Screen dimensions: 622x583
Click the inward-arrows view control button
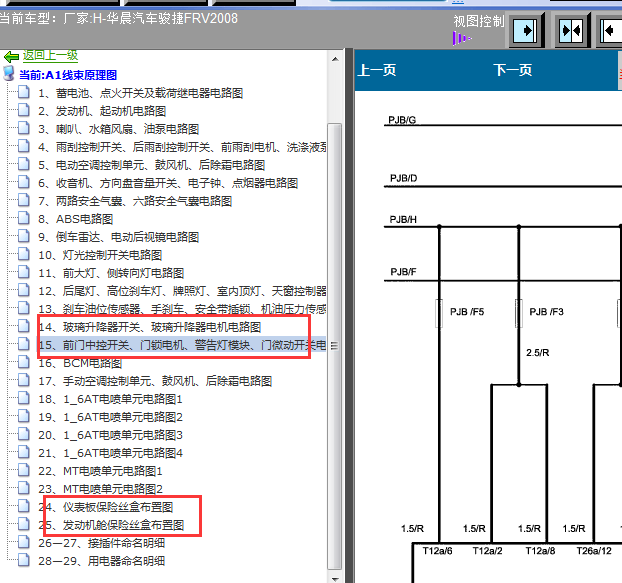pos(571,31)
